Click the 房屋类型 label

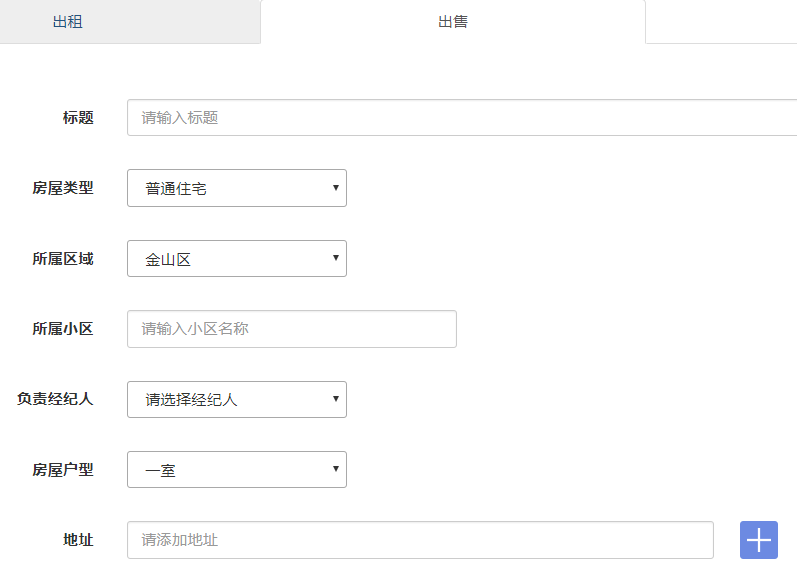(63, 188)
